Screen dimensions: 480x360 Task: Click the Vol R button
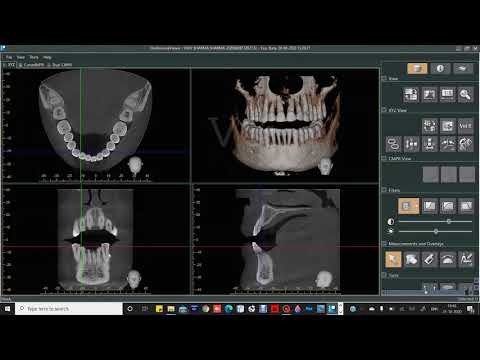(x=465, y=126)
